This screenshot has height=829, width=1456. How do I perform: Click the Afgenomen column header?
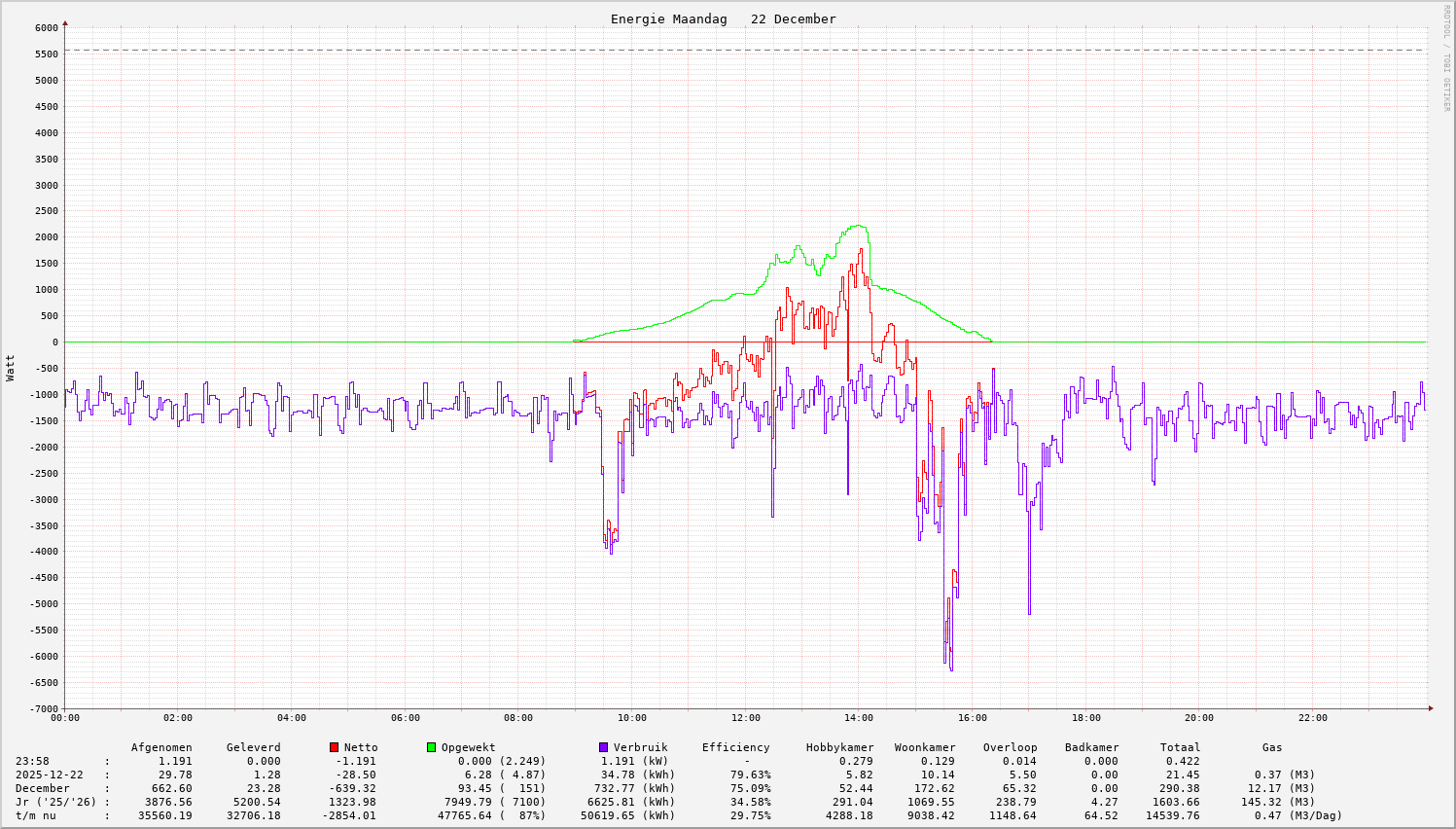(x=161, y=747)
